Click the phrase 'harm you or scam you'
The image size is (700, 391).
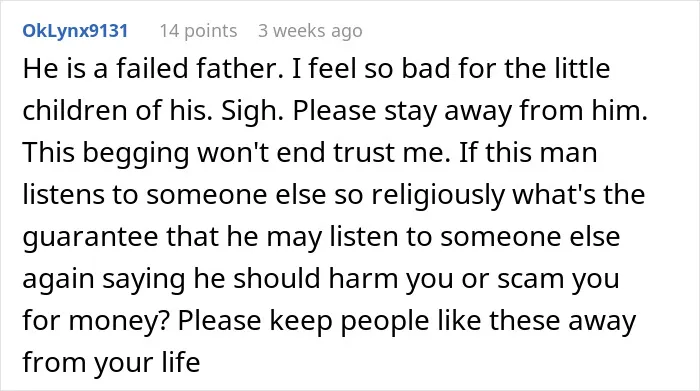click(x=474, y=279)
